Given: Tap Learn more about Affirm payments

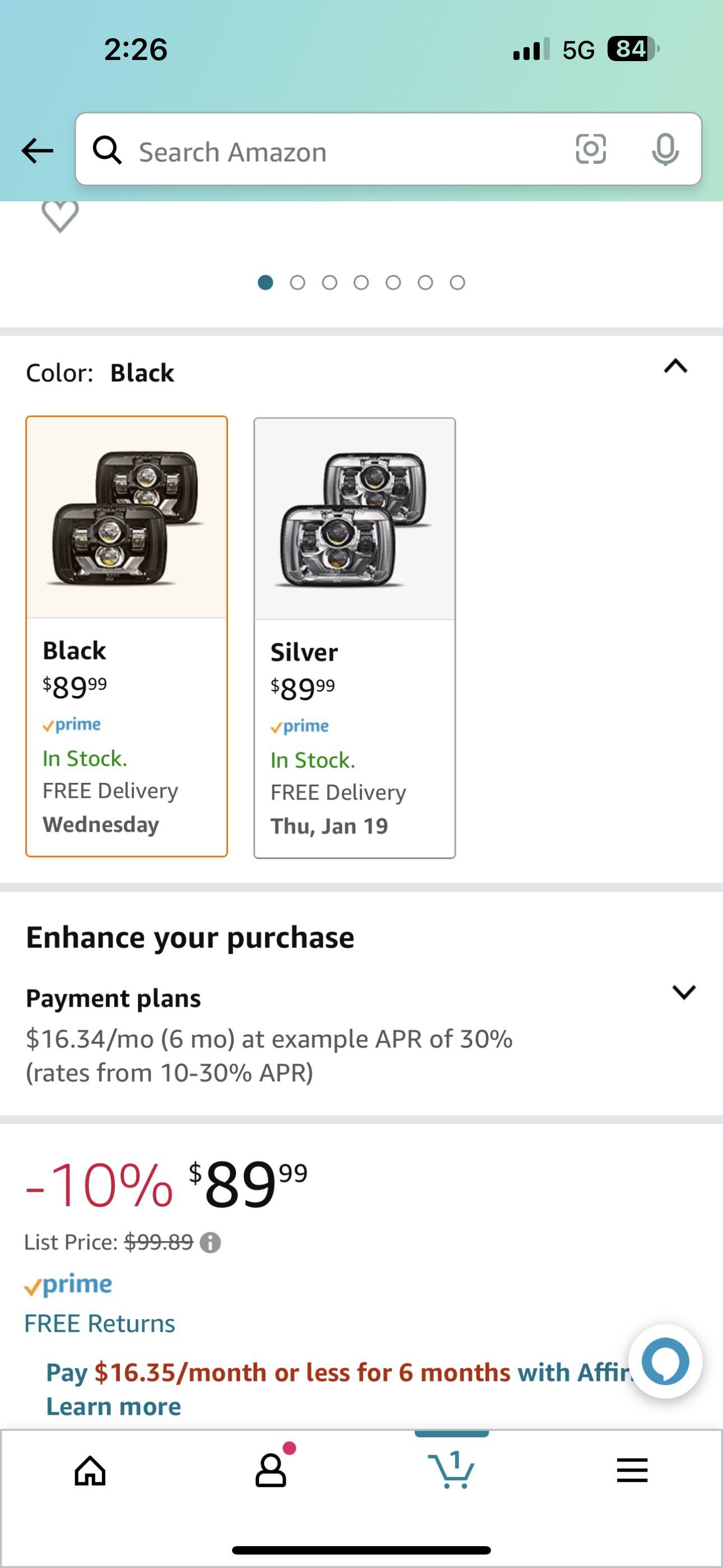Looking at the screenshot, I should (x=113, y=1406).
